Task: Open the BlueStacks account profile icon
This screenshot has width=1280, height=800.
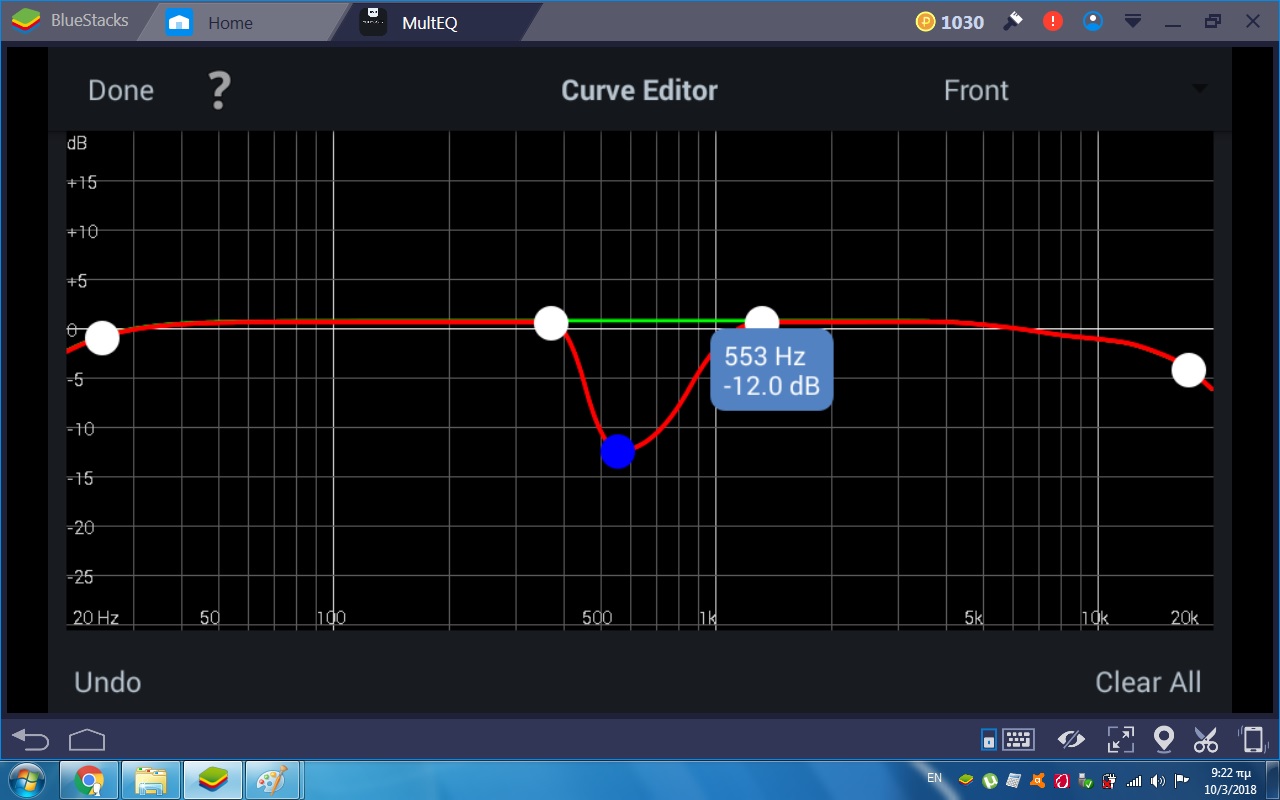Action: 1093,21
